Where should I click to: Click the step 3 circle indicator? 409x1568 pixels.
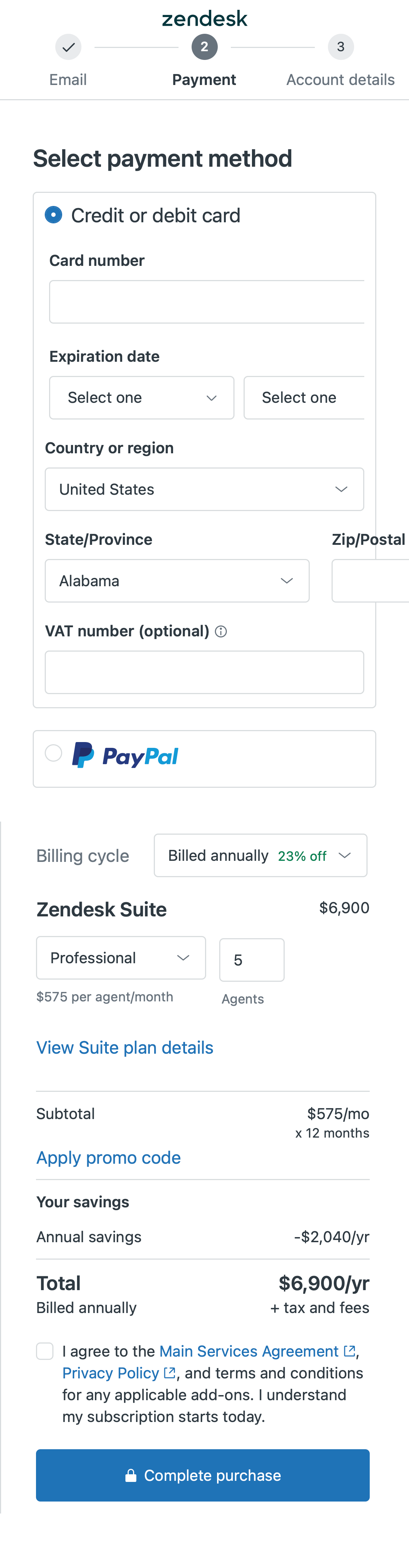coord(341,46)
